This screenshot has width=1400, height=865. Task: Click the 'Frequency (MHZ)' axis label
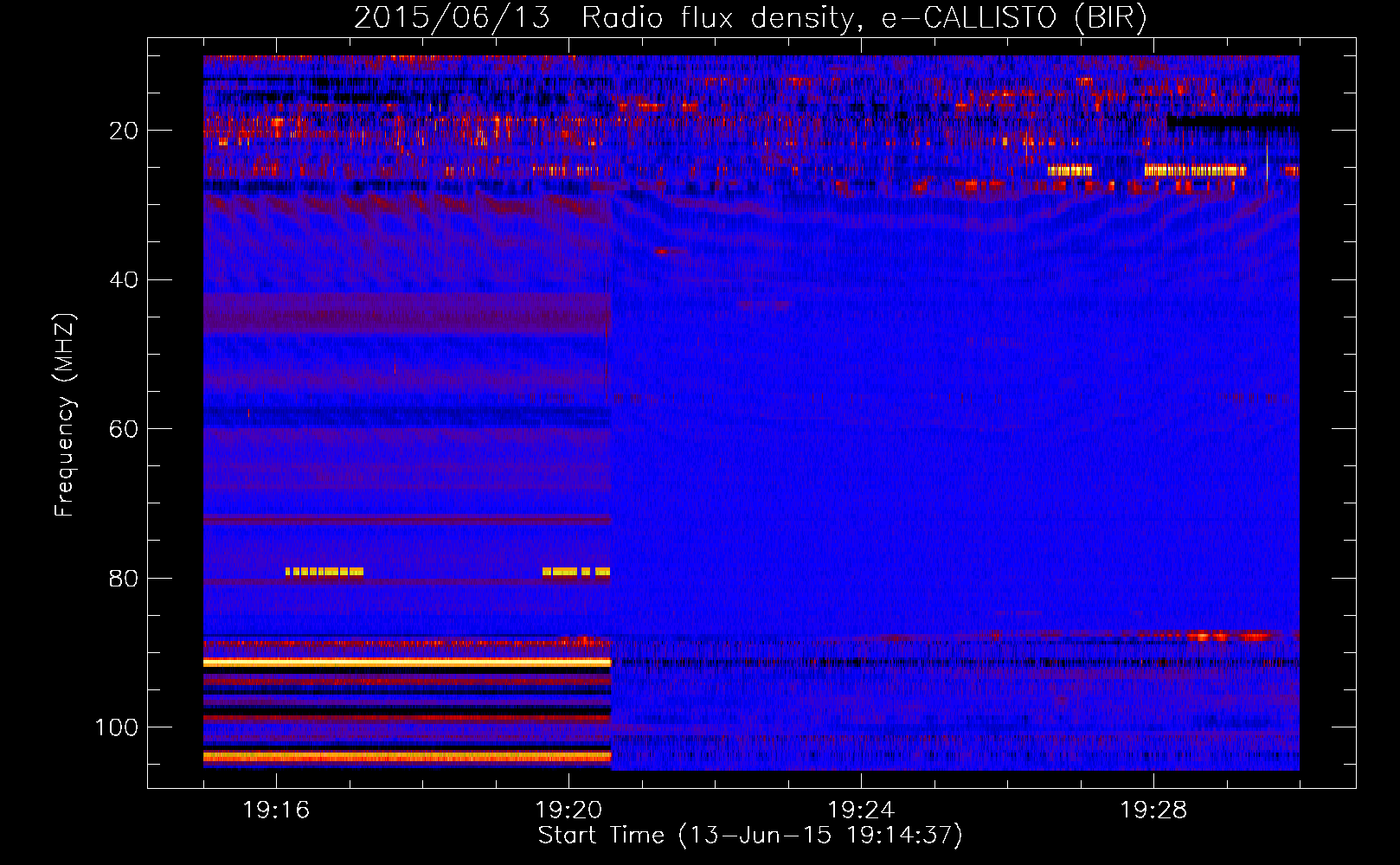click(x=65, y=415)
